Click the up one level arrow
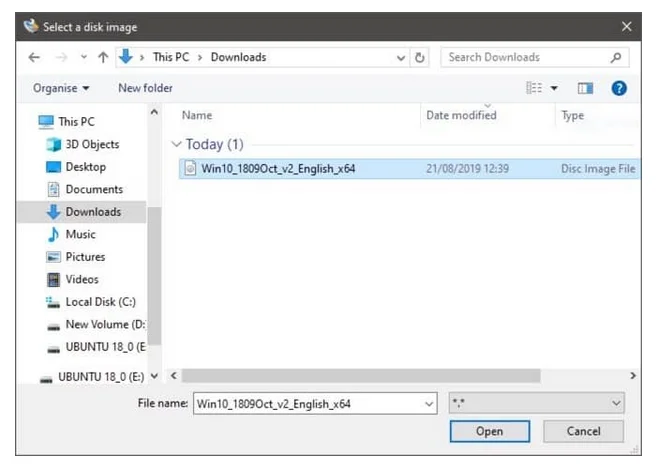Image resolution: width=657 pixels, height=470 pixels. (102, 57)
